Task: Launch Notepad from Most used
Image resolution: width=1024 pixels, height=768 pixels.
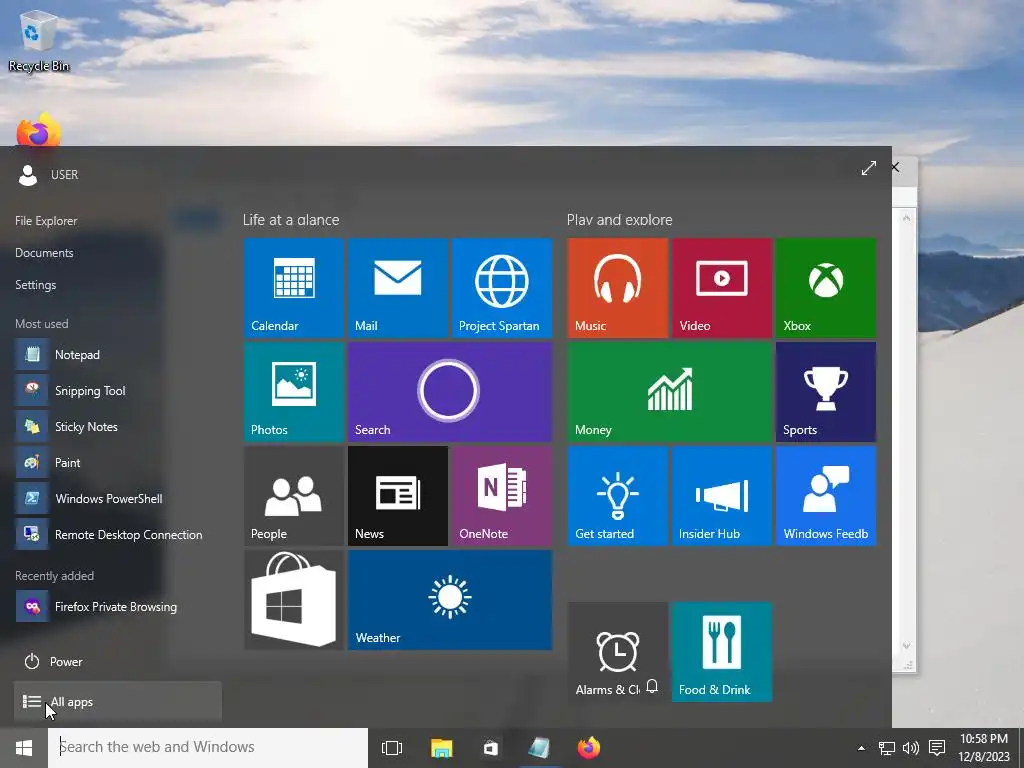Action: click(x=118, y=355)
